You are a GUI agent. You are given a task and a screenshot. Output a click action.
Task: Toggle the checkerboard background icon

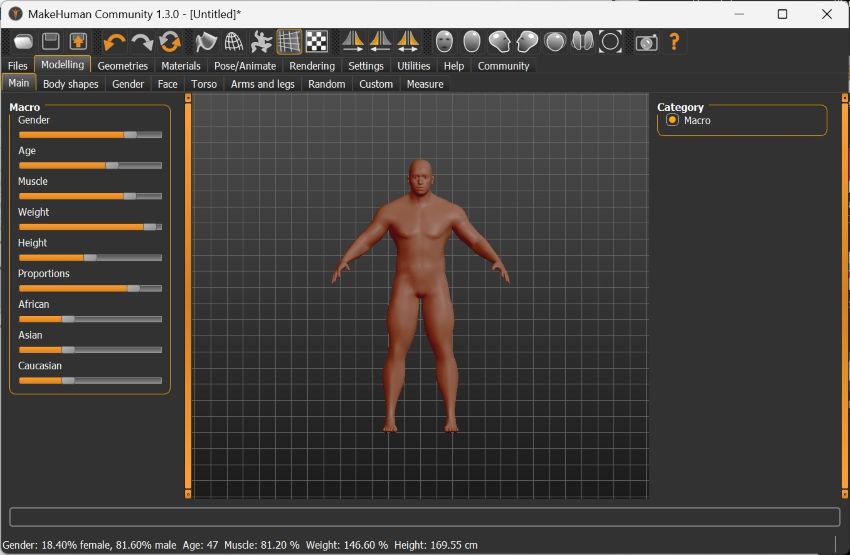pyautogui.click(x=316, y=42)
